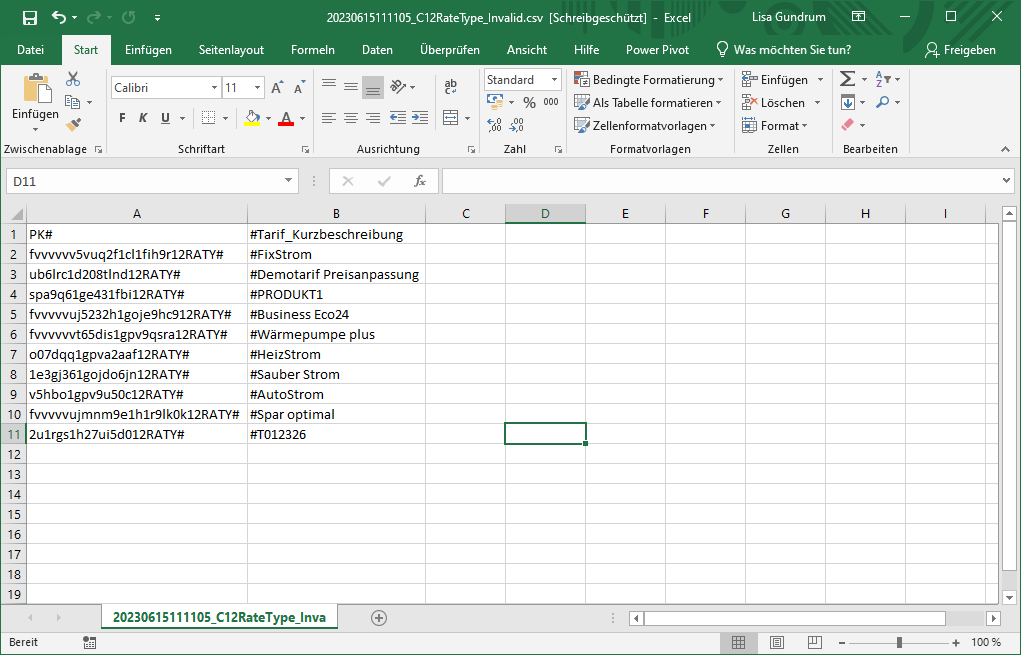Click the insert function fx icon
Screen dimensions: 1021x655
coord(420,181)
